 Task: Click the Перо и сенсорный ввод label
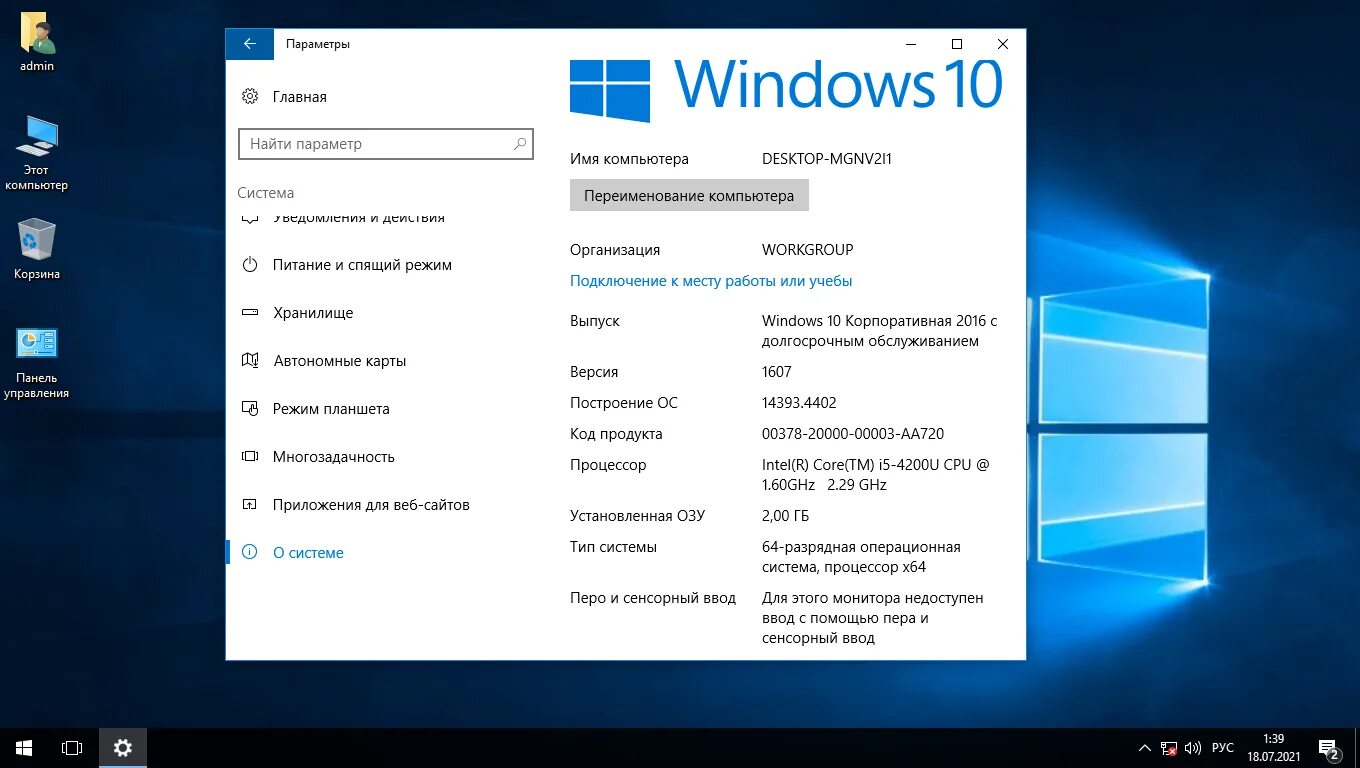click(x=653, y=598)
